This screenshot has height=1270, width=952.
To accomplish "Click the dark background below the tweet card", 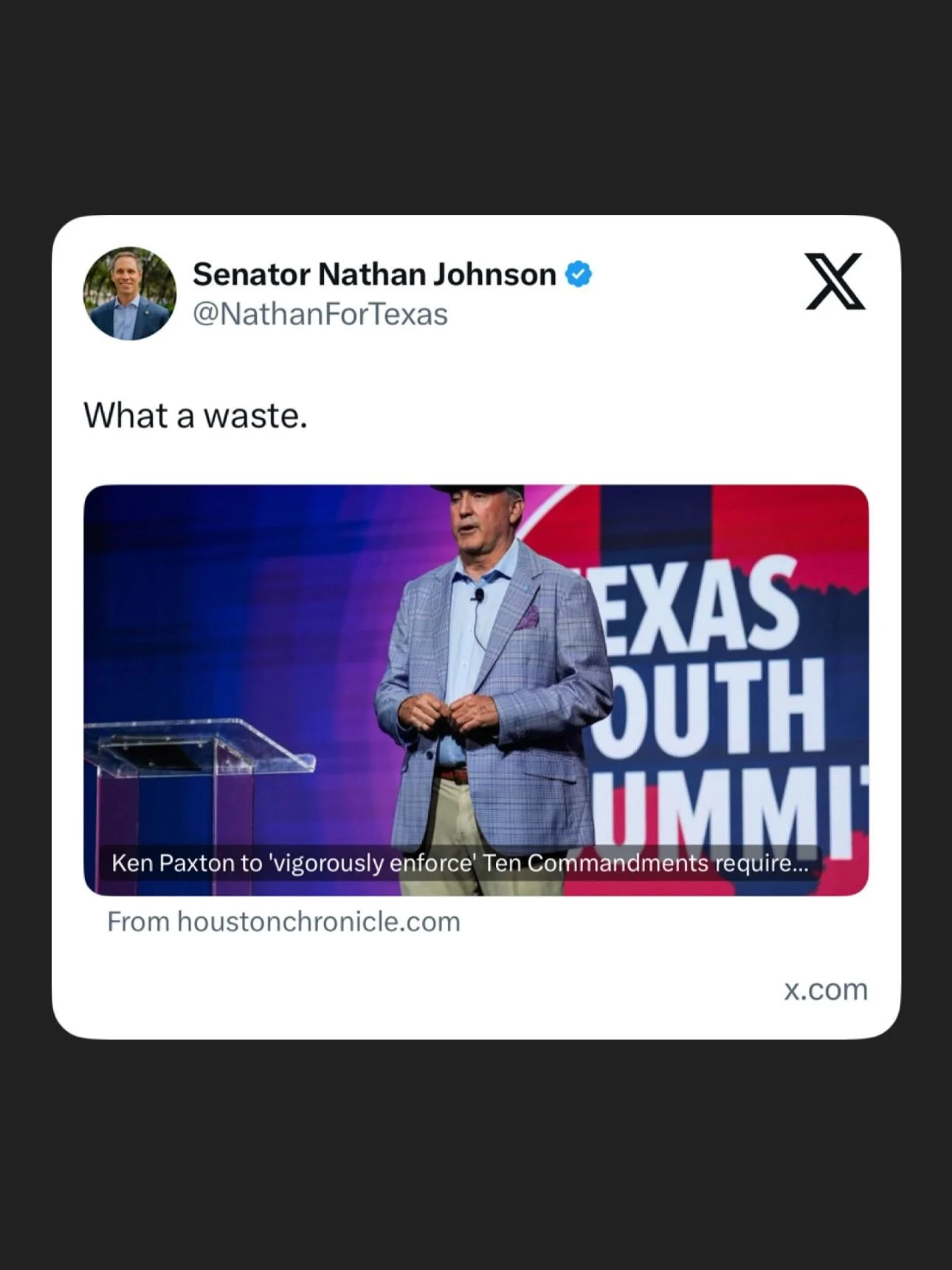I will [x=476, y=1156].
